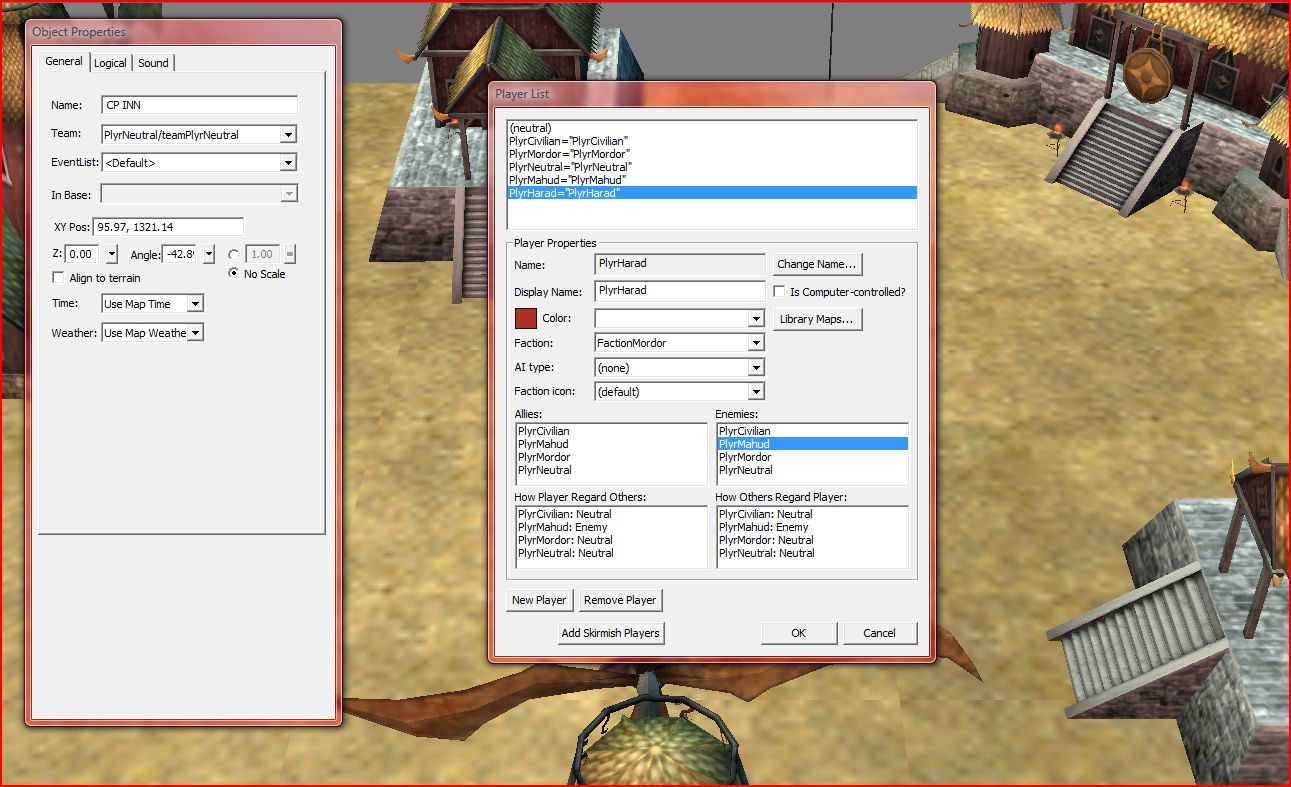This screenshot has height=787, width=1291.
Task: Click the object Name input field
Action: point(200,105)
